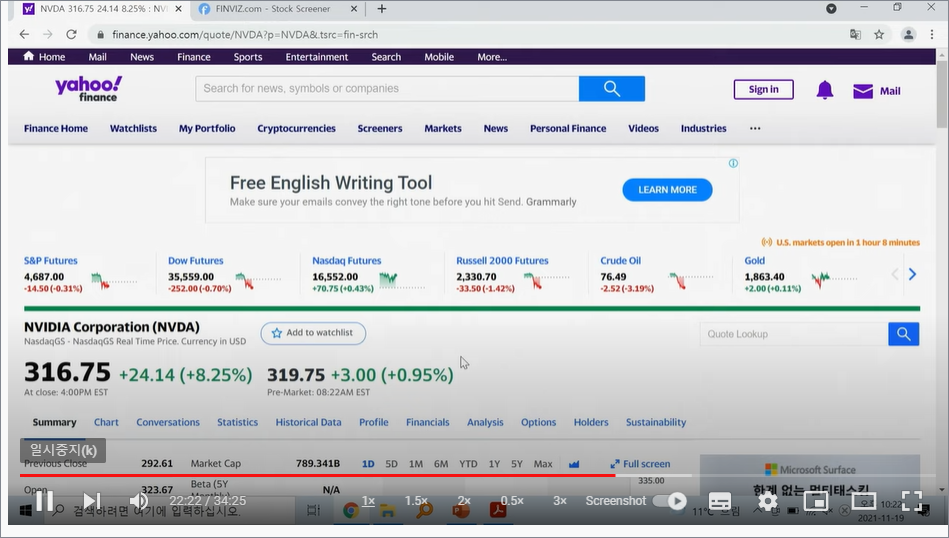Image resolution: width=949 pixels, height=538 pixels.
Task: Change the chart type icon
Action: (x=574, y=464)
